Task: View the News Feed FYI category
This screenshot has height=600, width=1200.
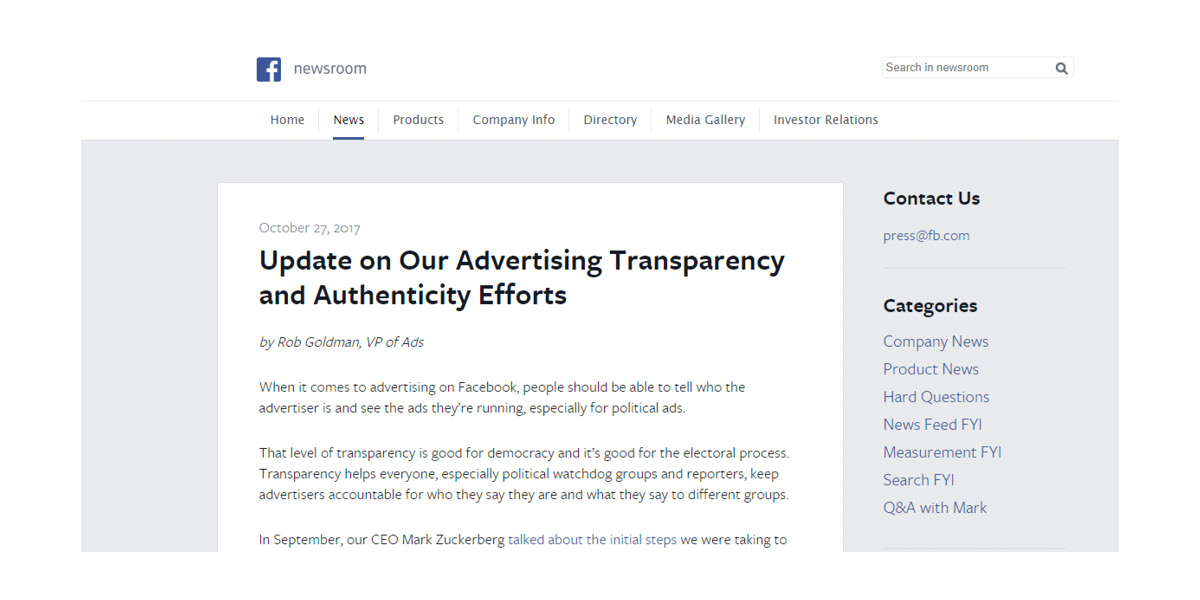Action: point(932,425)
